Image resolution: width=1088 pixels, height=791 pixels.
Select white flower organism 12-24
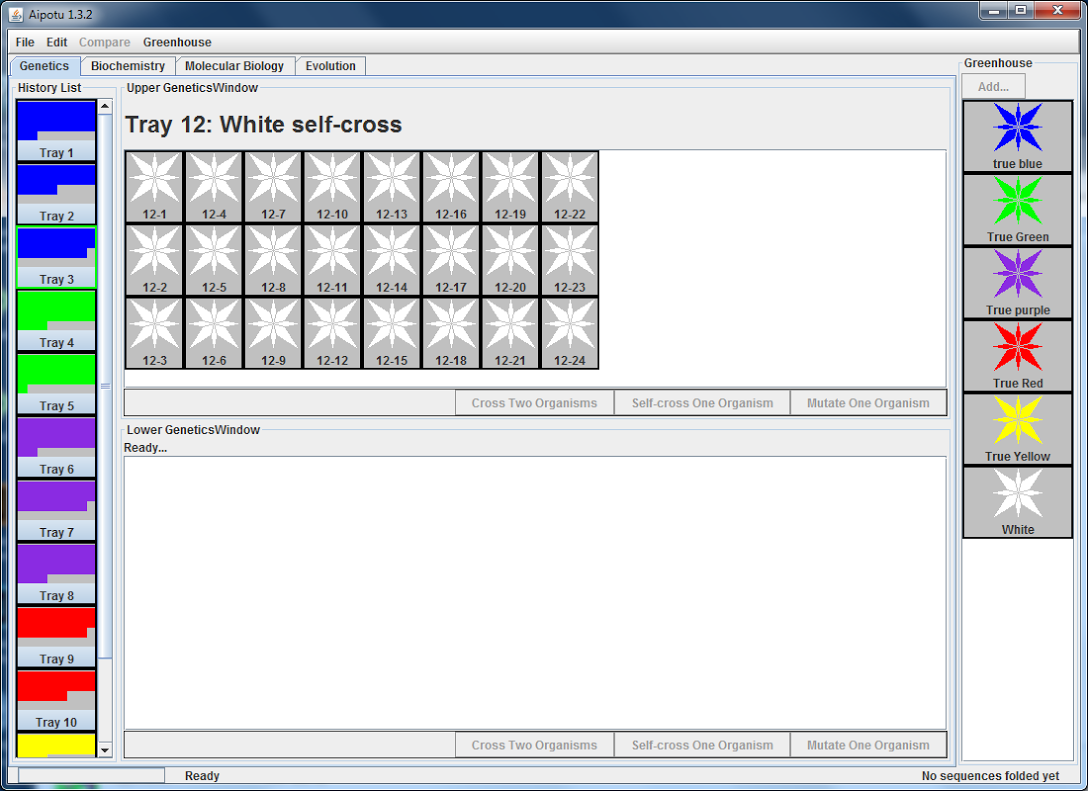569,331
